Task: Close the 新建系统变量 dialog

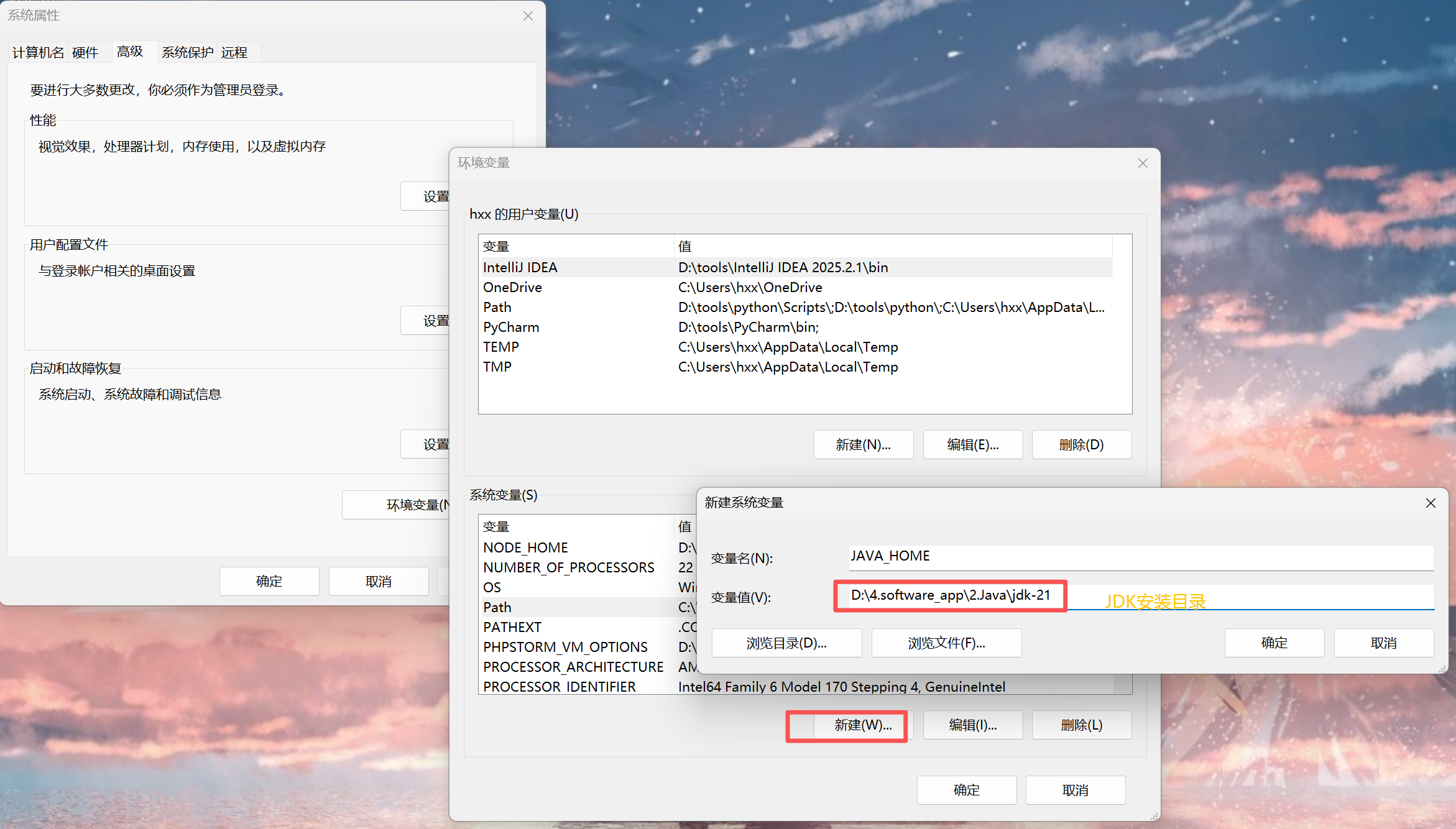Action: click(1430, 503)
